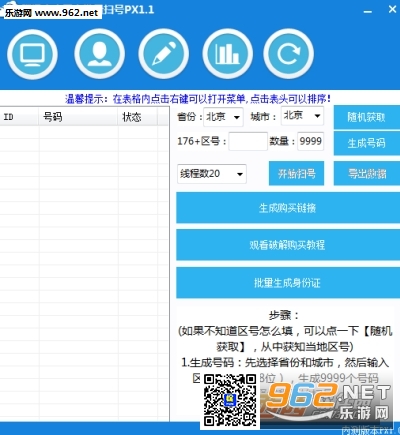Viewport: 400px width, 435px height.
Task: Click the 随机获取 button
Action: click(x=367, y=117)
